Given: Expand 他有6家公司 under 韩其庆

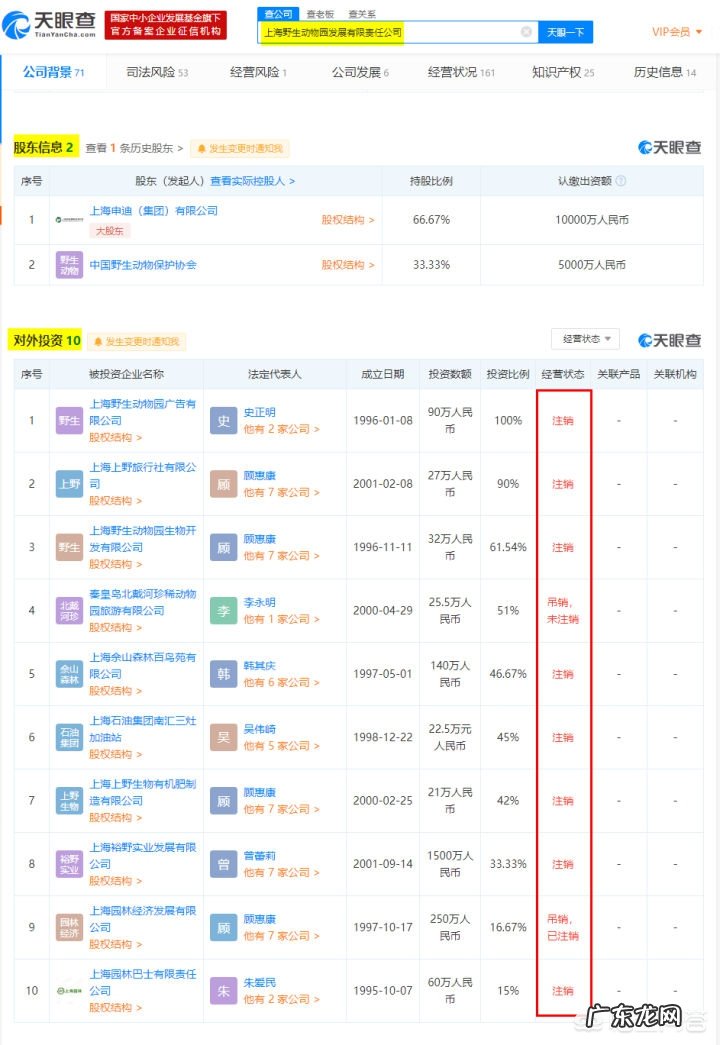Looking at the screenshot, I should point(281,682).
